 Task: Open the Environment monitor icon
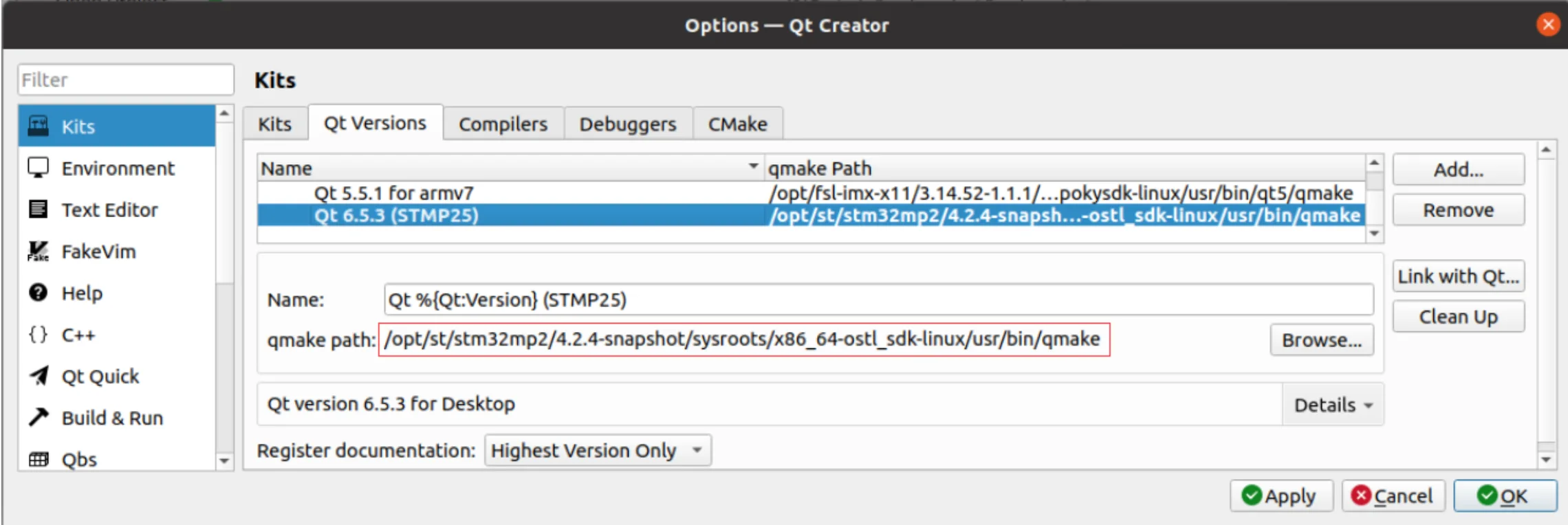point(39,168)
